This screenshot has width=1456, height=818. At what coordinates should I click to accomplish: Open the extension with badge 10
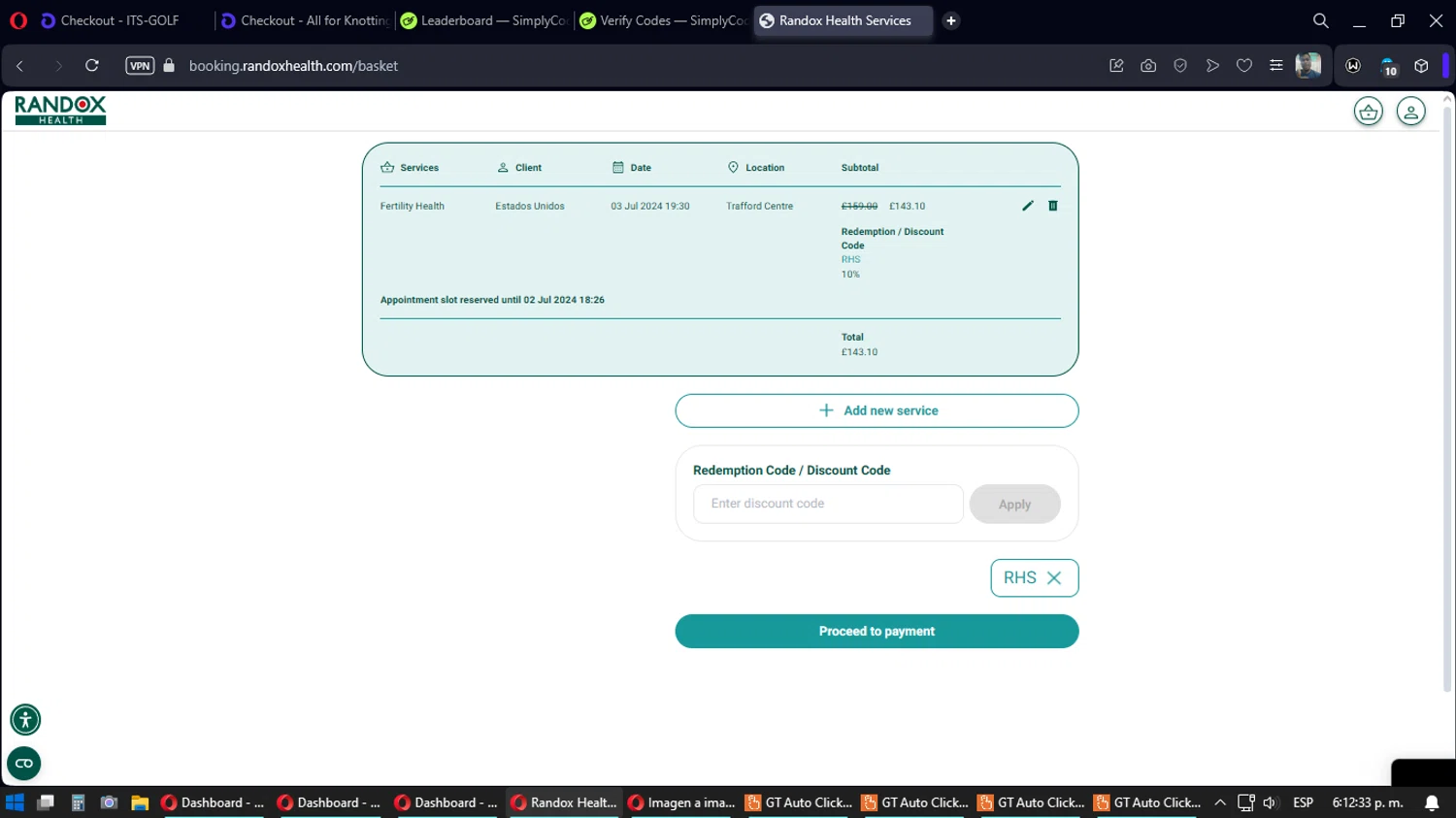pos(1388,66)
